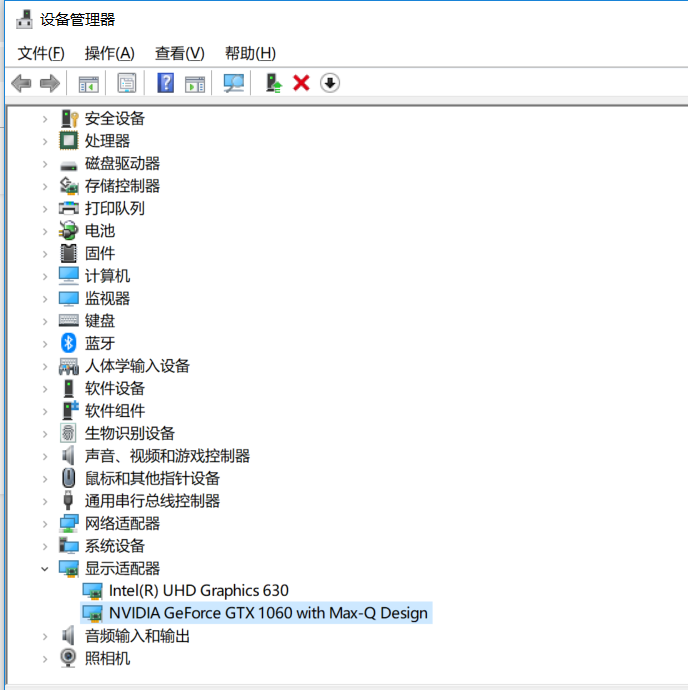Select the 电池 battery icon
The height and width of the screenshot is (690, 688).
pyautogui.click(x=68, y=231)
